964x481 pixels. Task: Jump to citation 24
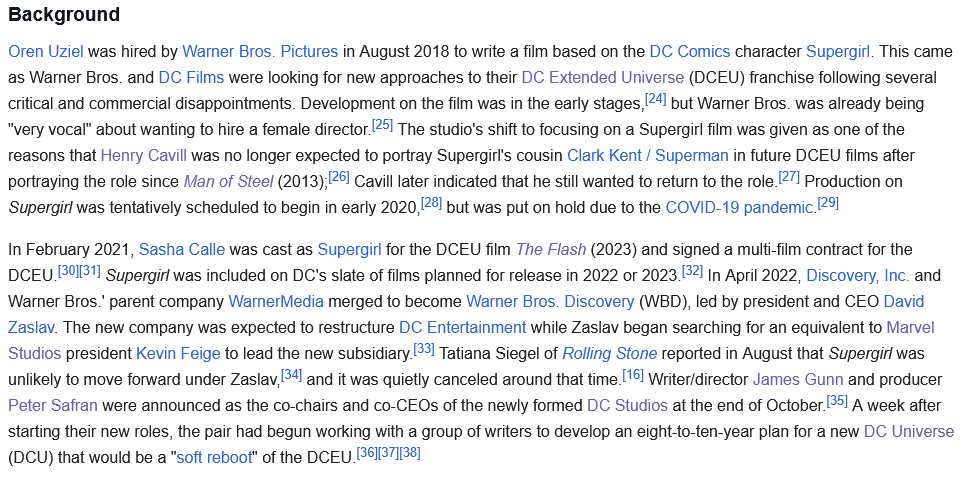655,99
